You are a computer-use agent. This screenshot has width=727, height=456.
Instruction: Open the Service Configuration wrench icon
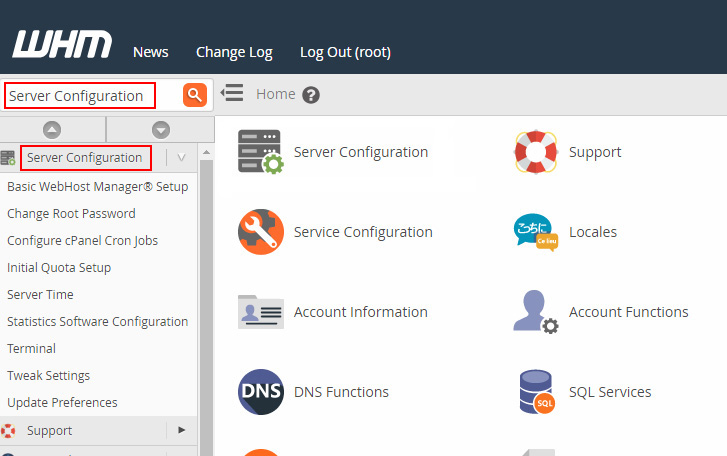[x=260, y=232]
